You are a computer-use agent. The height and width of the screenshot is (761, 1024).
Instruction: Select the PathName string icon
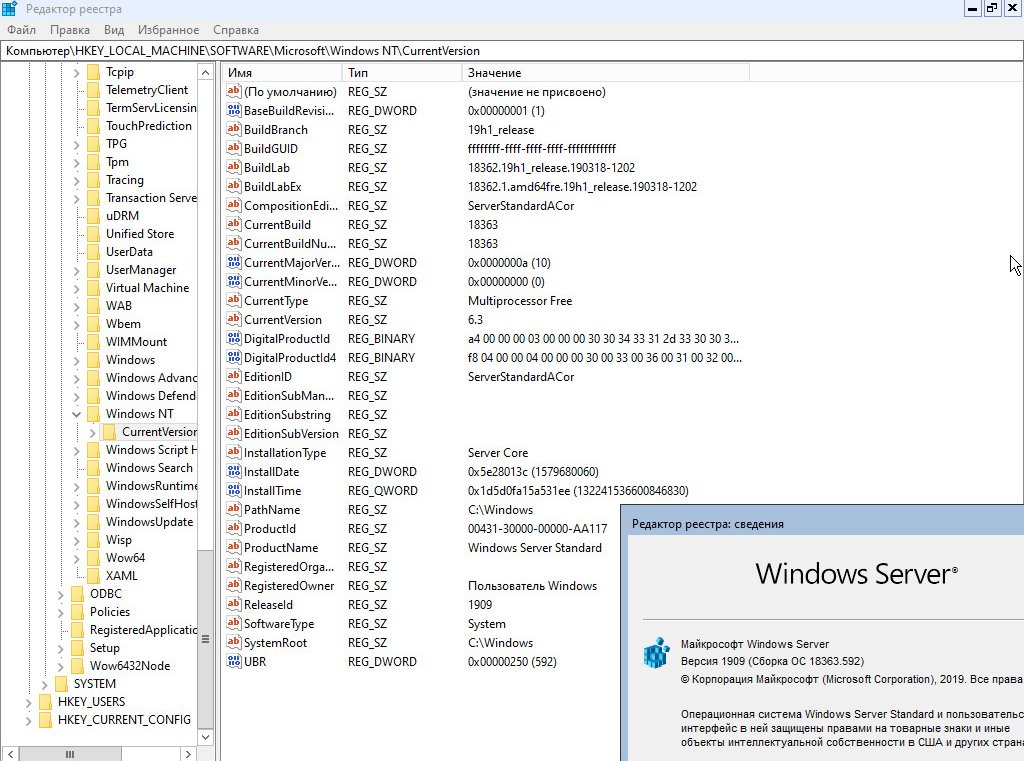click(234, 508)
